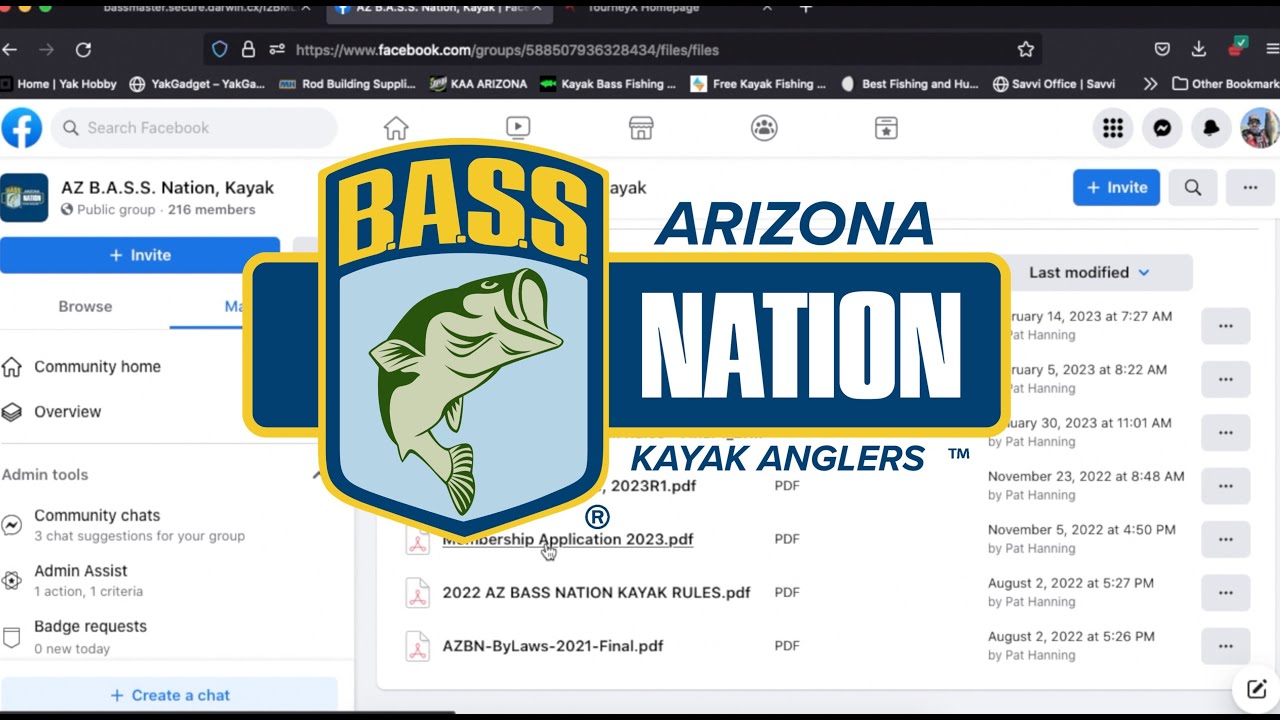Open Best Fishing and Hunting bookmark
Viewport: 1280px width, 720px height.
pyautogui.click(x=908, y=84)
